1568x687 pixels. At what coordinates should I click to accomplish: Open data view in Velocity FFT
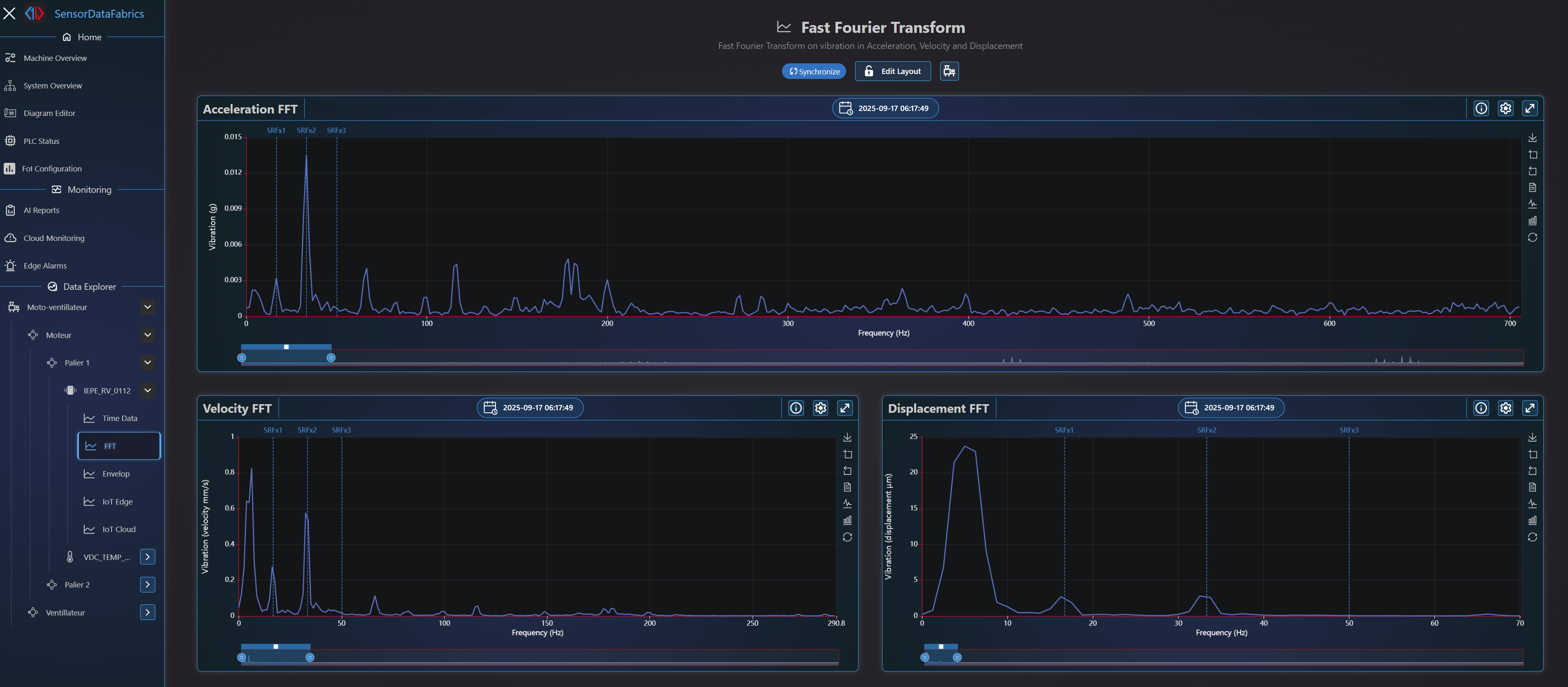(x=847, y=487)
